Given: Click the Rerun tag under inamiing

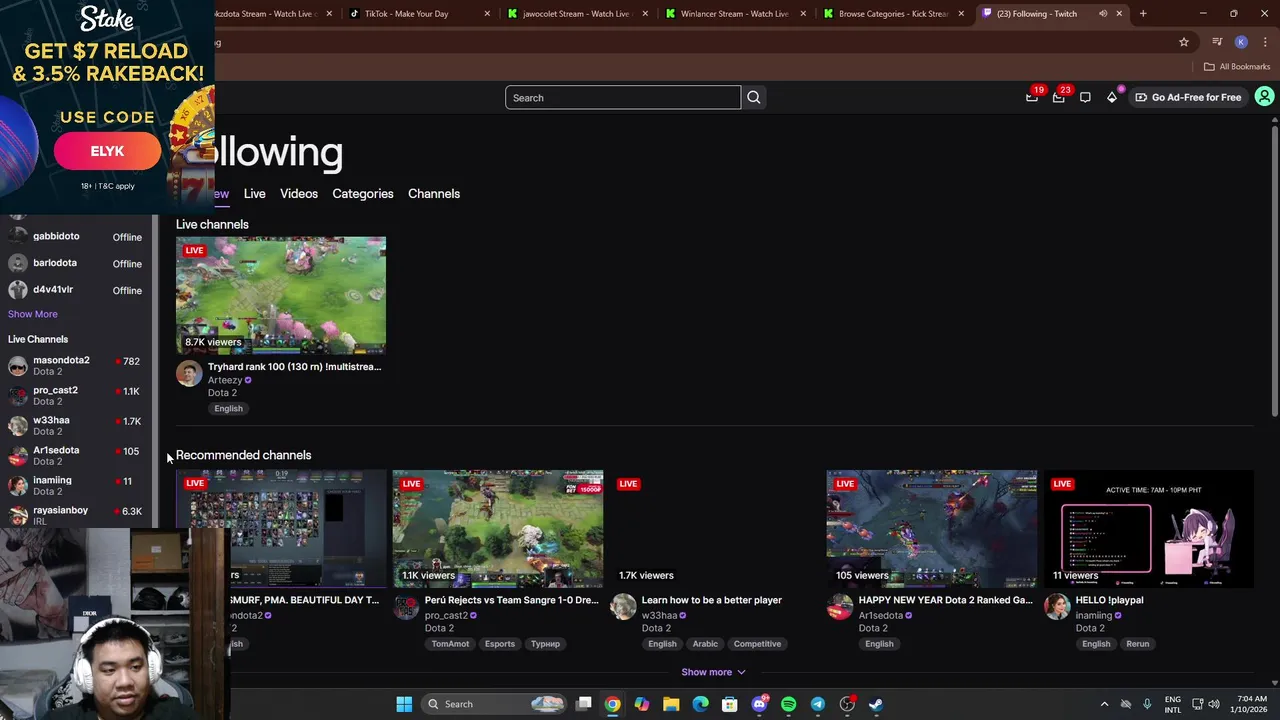Looking at the screenshot, I should click(1138, 644).
